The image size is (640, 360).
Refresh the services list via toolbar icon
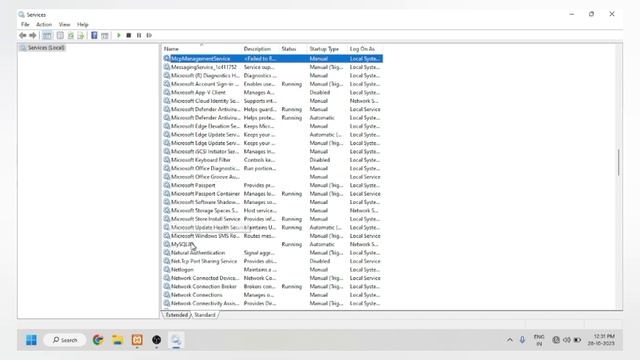(71, 36)
